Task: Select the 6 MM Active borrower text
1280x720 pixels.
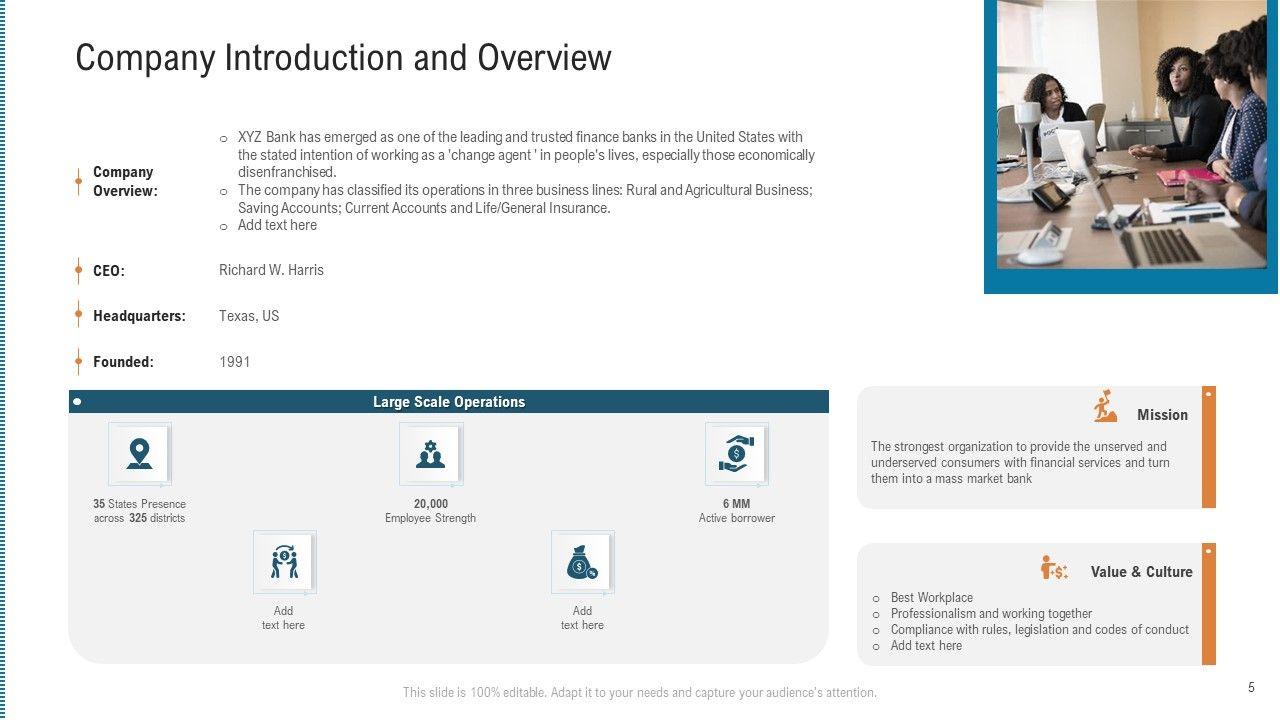Action: (x=737, y=511)
